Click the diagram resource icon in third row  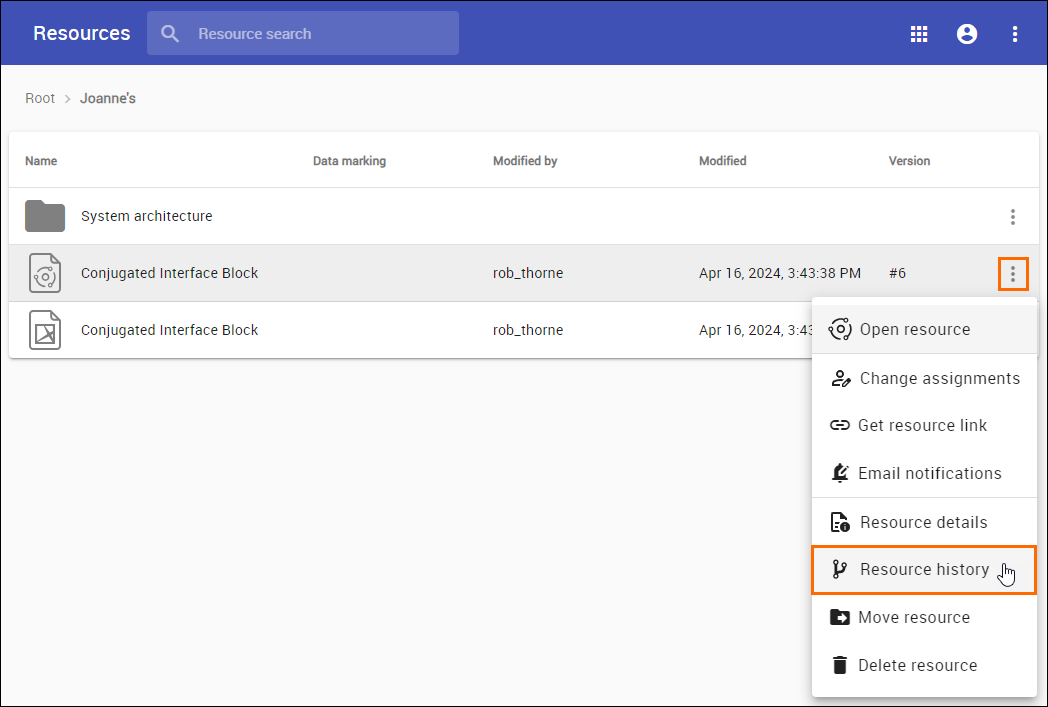(45, 330)
